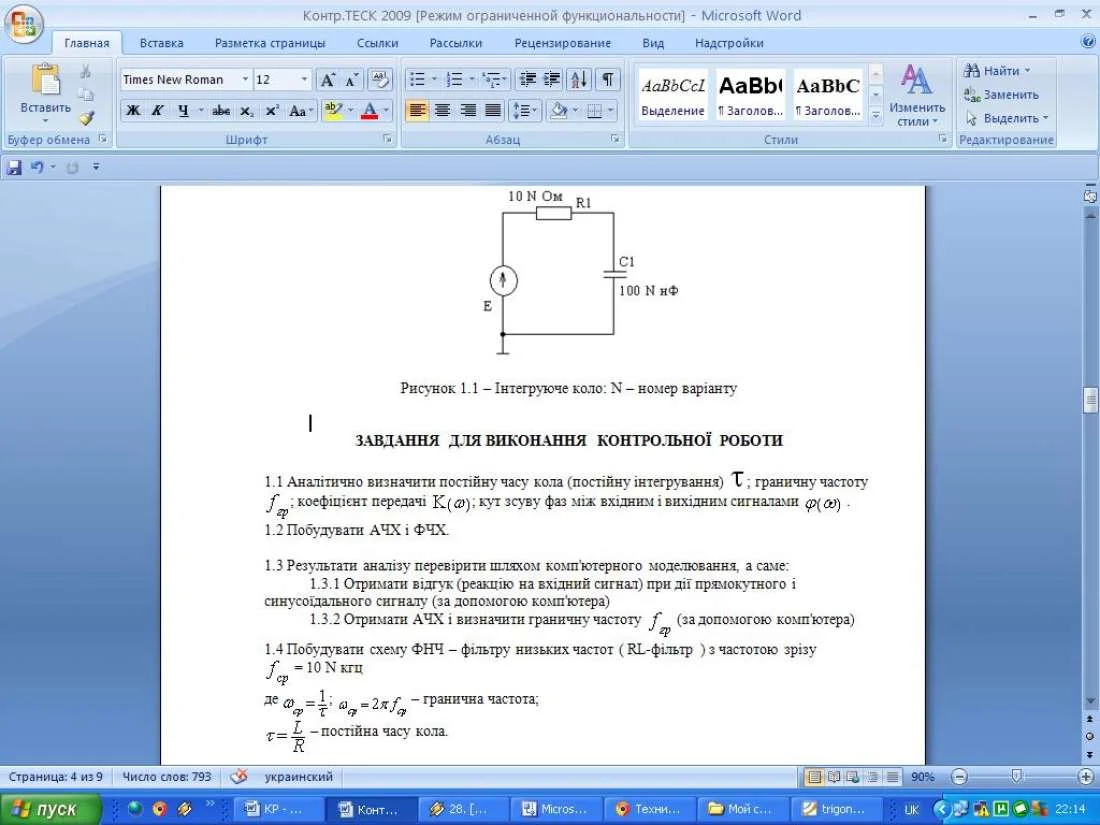The image size is (1100, 825).
Task: Click the multilevel list icon
Action: (x=493, y=79)
